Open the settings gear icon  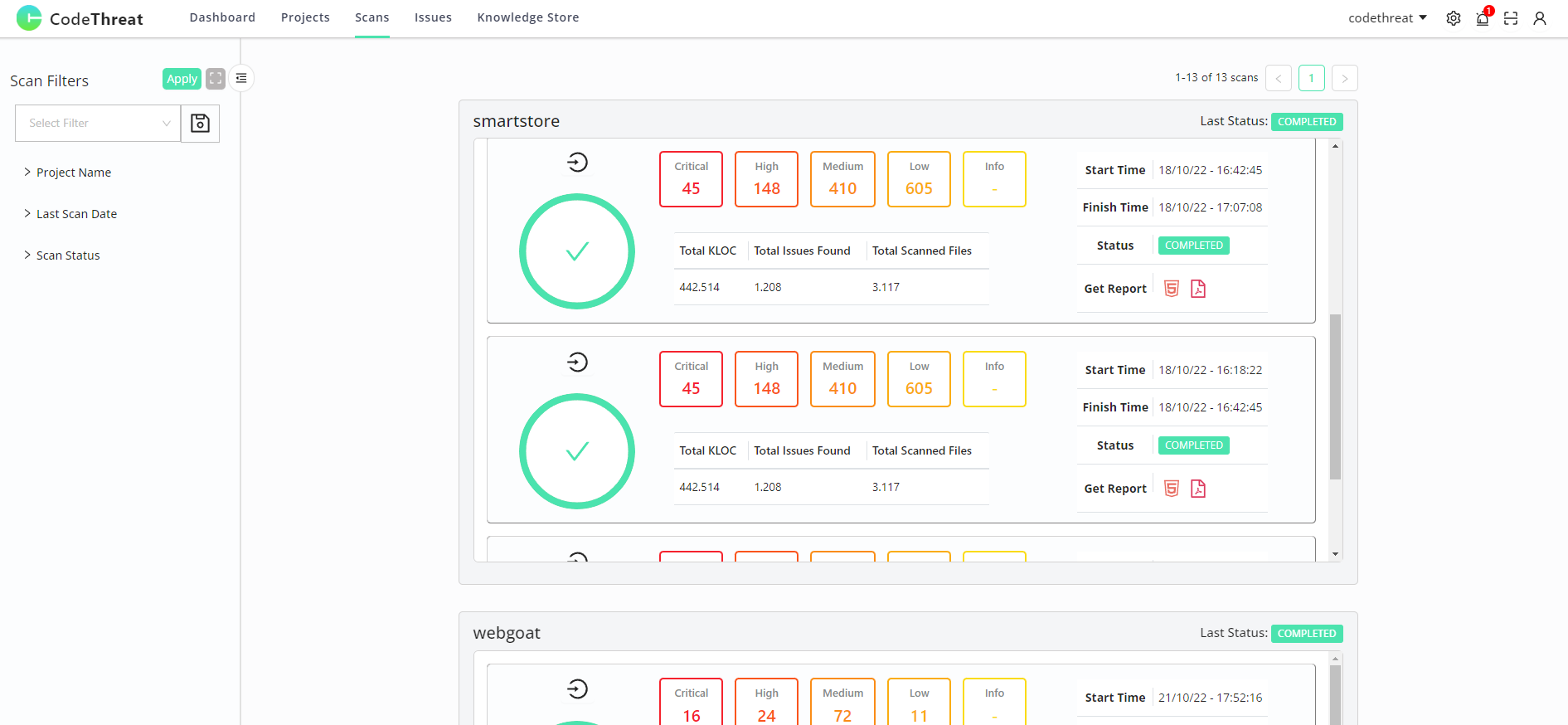click(x=1454, y=18)
